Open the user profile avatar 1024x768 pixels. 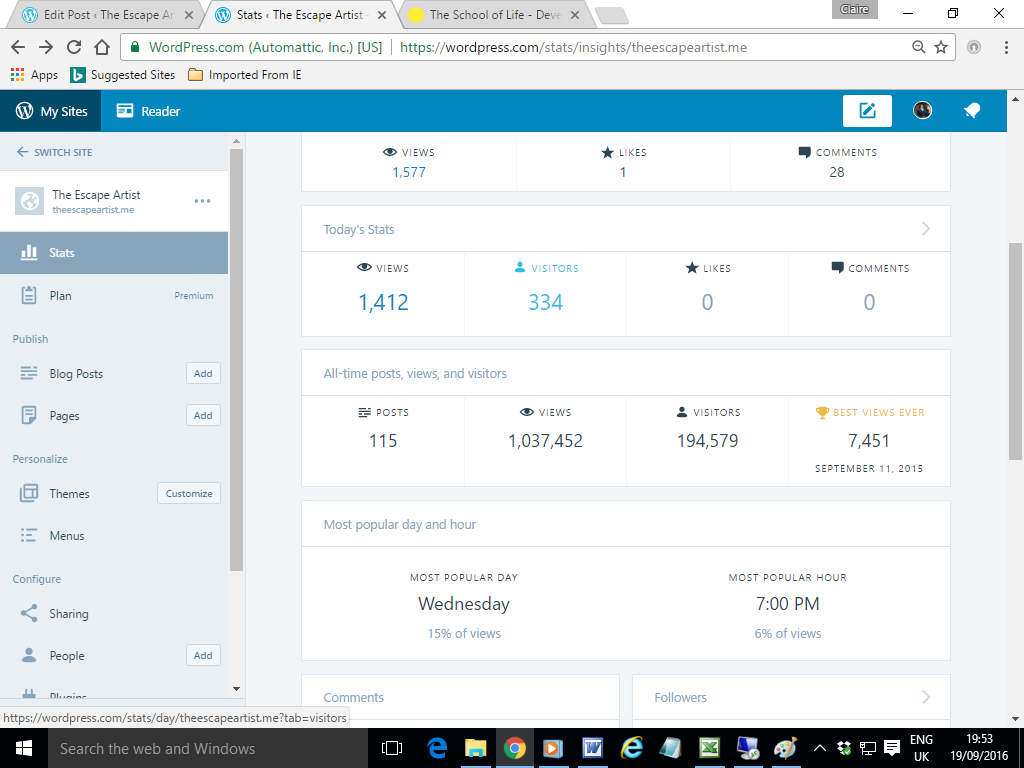click(922, 111)
